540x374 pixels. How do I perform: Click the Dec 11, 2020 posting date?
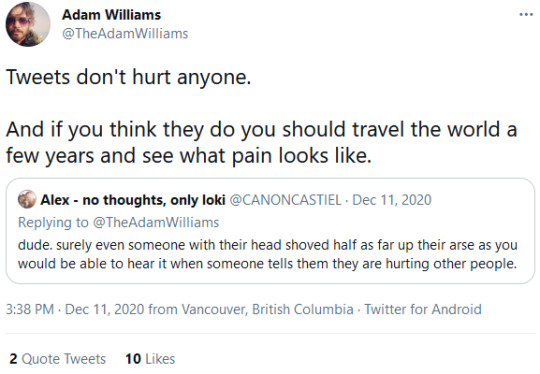click(104, 309)
